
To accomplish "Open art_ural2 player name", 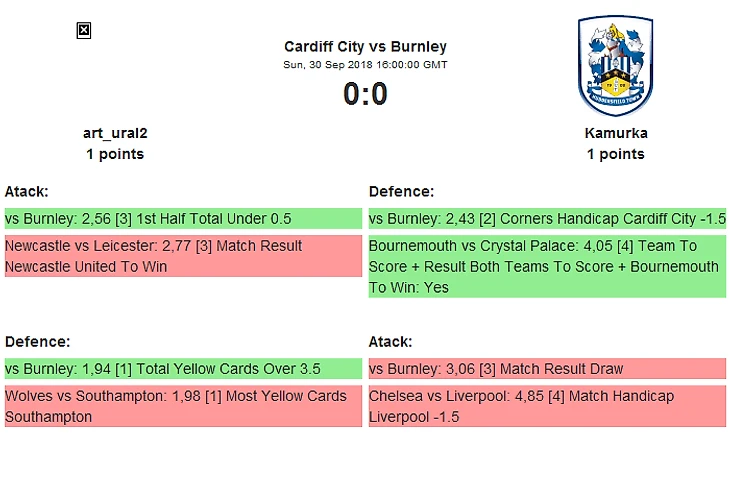I will pos(115,133).
